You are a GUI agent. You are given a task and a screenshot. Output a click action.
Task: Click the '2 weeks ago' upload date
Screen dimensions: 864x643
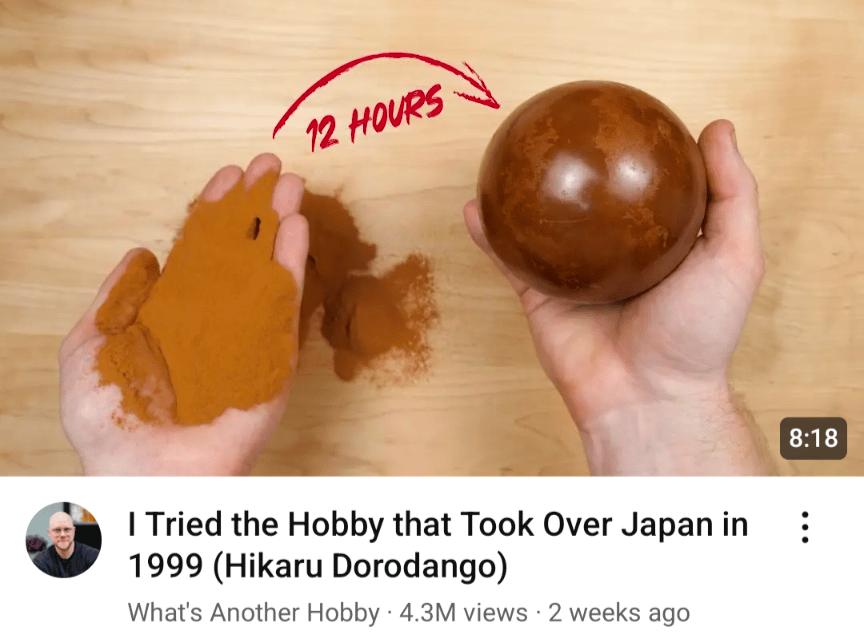(x=619, y=613)
